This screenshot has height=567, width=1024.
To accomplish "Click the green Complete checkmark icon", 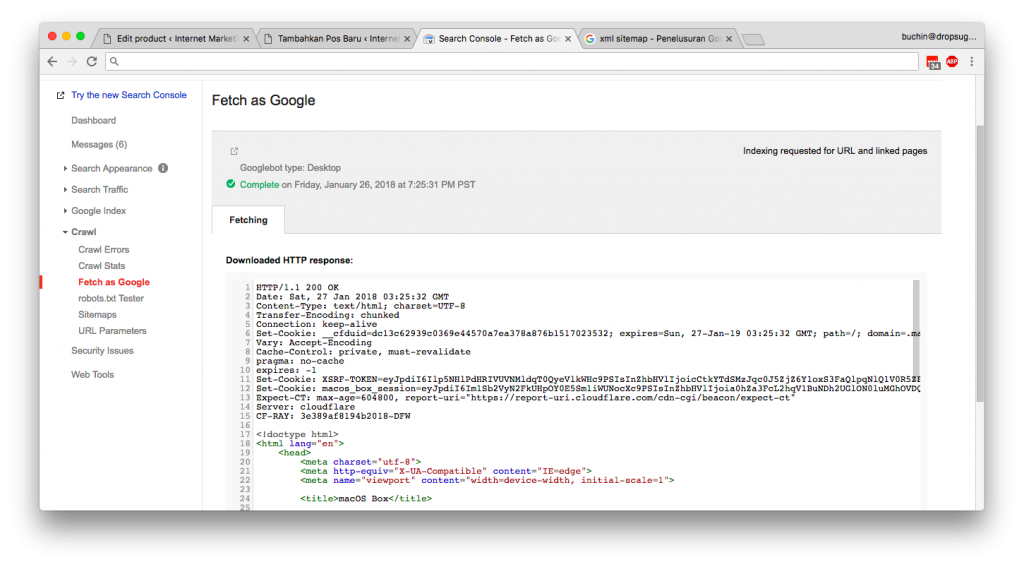I will tap(231, 184).
